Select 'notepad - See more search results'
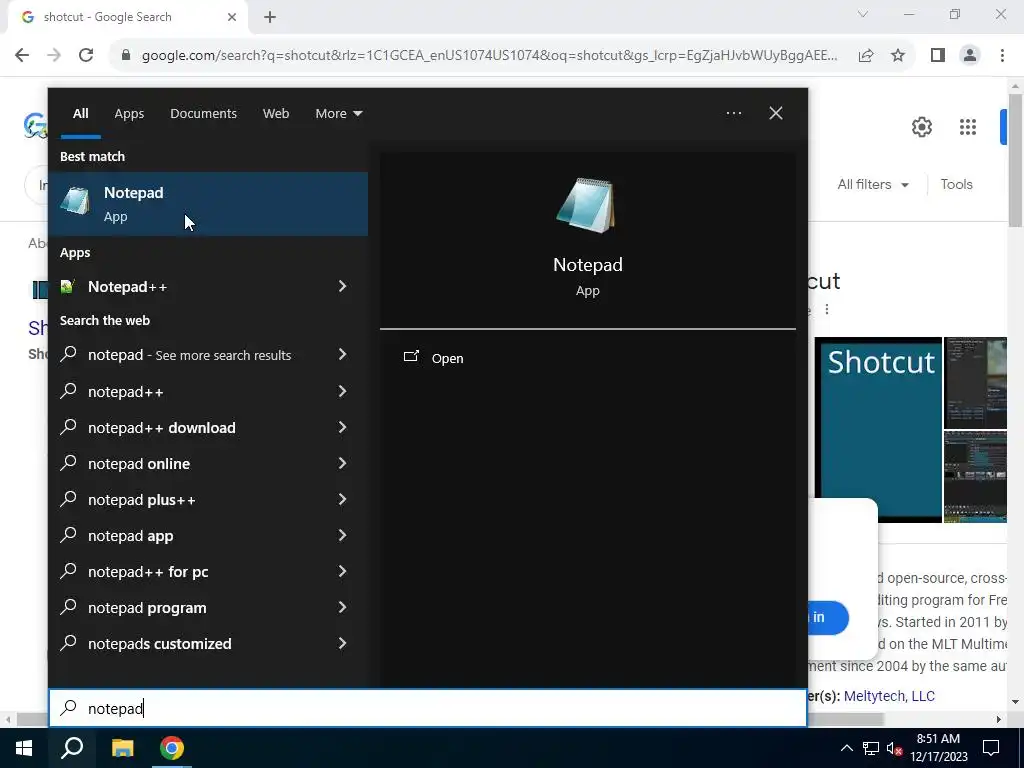1024x768 pixels. click(189, 355)
